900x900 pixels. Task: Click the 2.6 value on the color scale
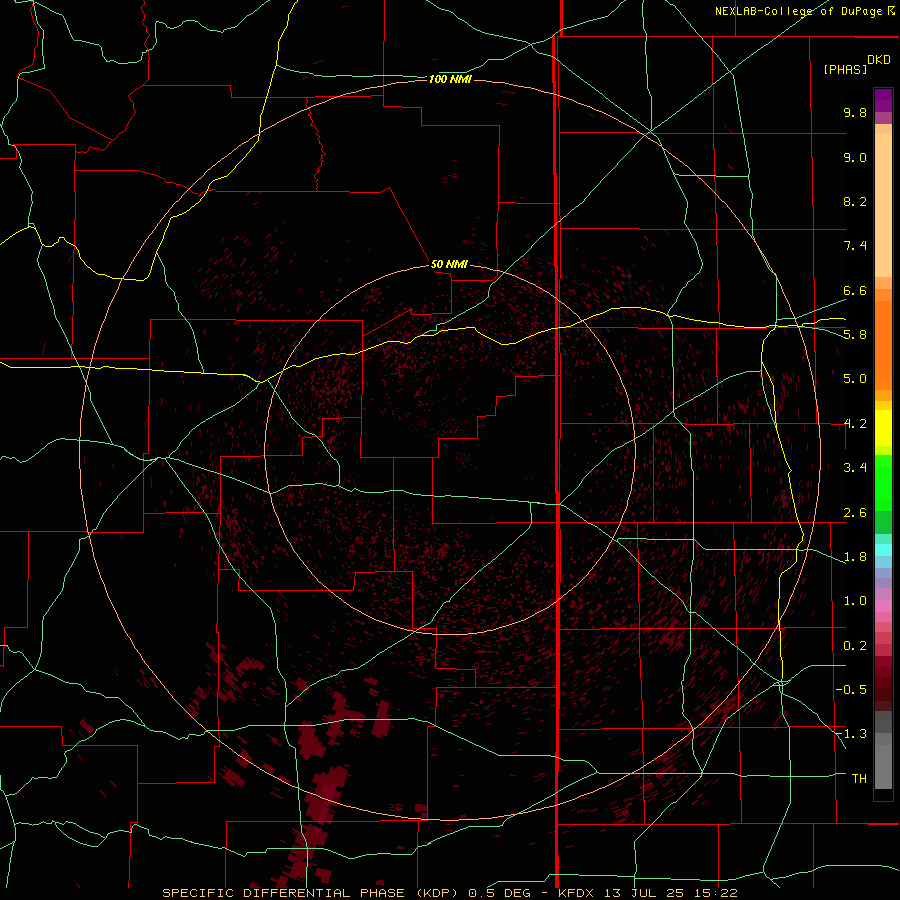pyautogui.click(x=855, y=513)
